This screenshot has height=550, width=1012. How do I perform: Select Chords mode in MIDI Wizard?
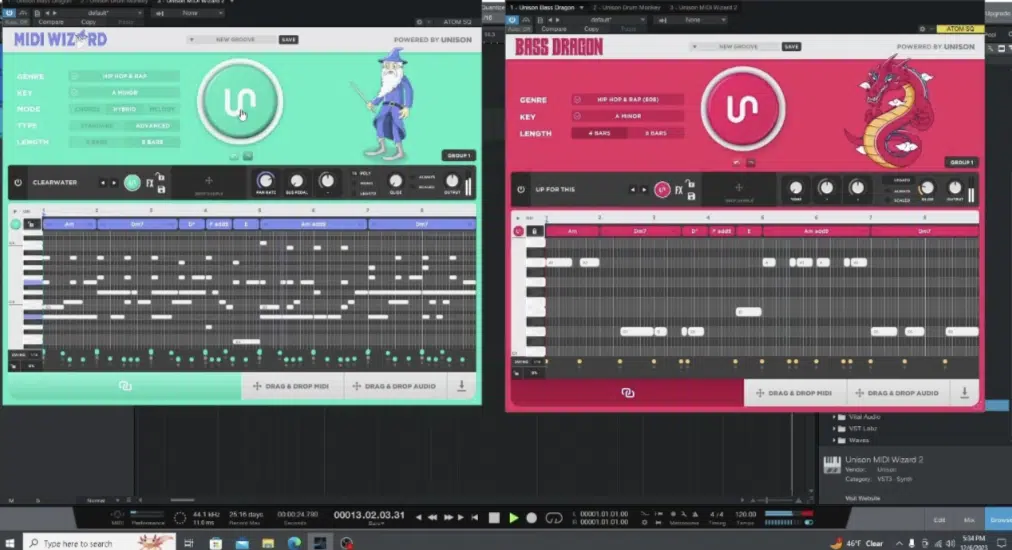coord(88,109)
